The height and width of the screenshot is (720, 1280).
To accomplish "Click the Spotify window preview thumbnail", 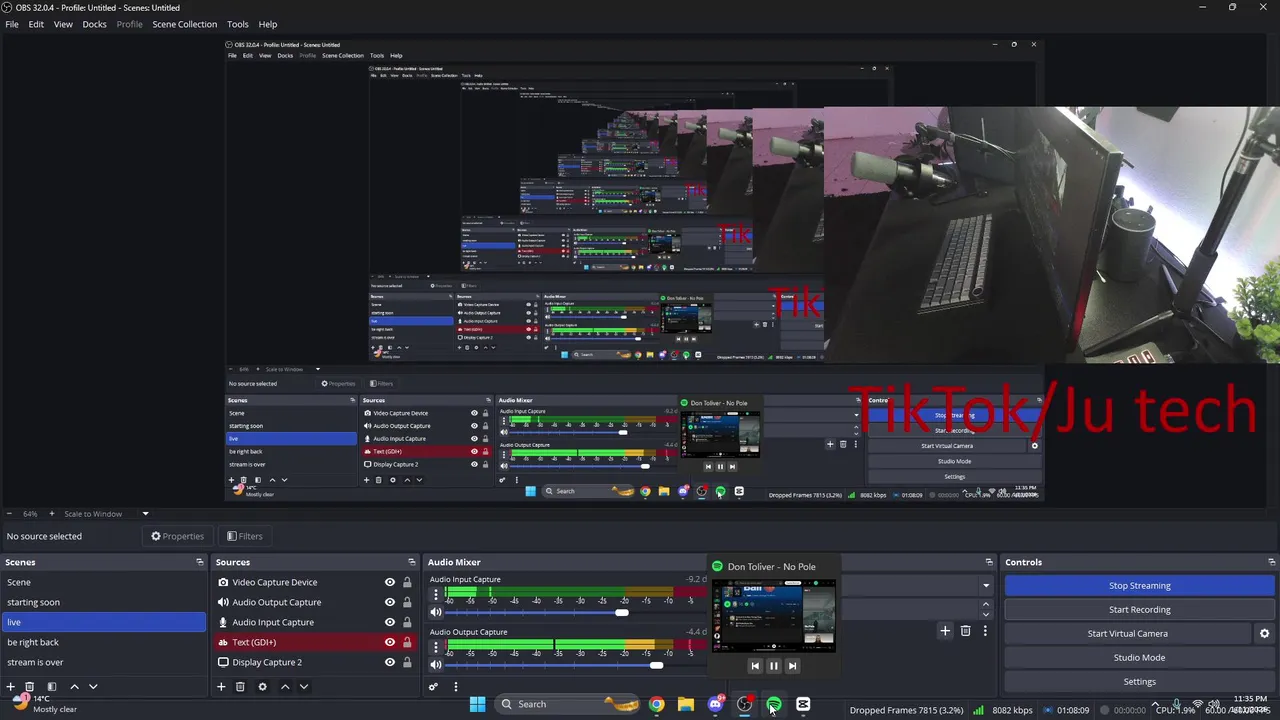I will point(773,616).
